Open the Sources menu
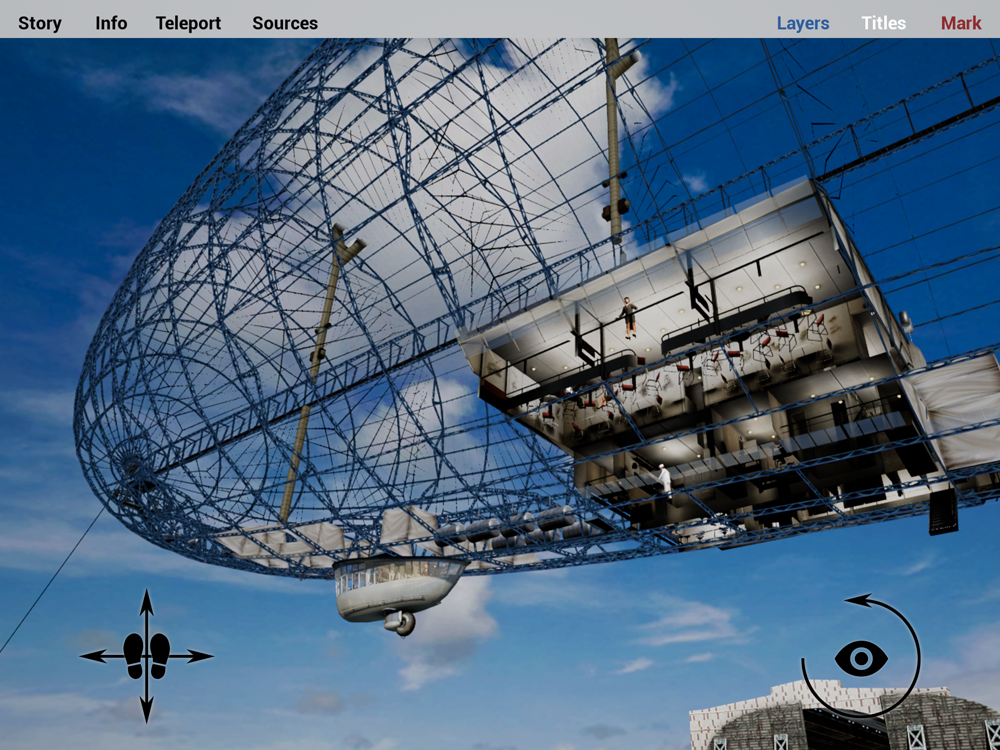The width and height of the screenshot is (1000, 750). [284, 23]
